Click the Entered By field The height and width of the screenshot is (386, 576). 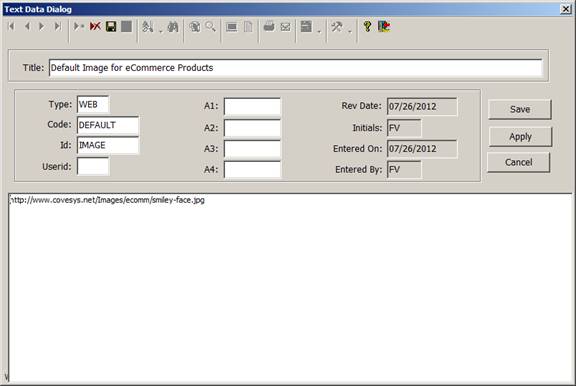point(404,170)
